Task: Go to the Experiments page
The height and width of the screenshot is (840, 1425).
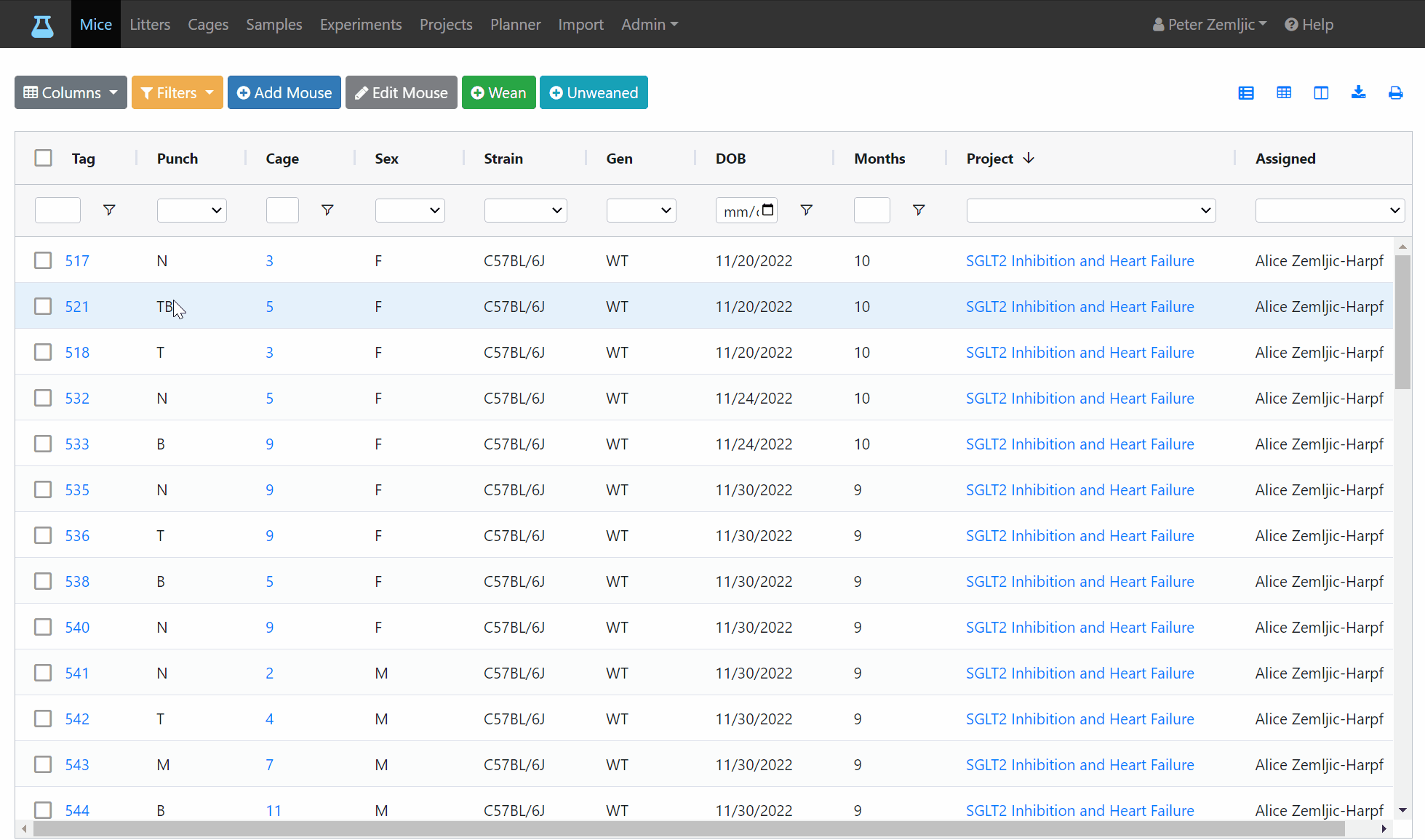Action: coord(361,25)
